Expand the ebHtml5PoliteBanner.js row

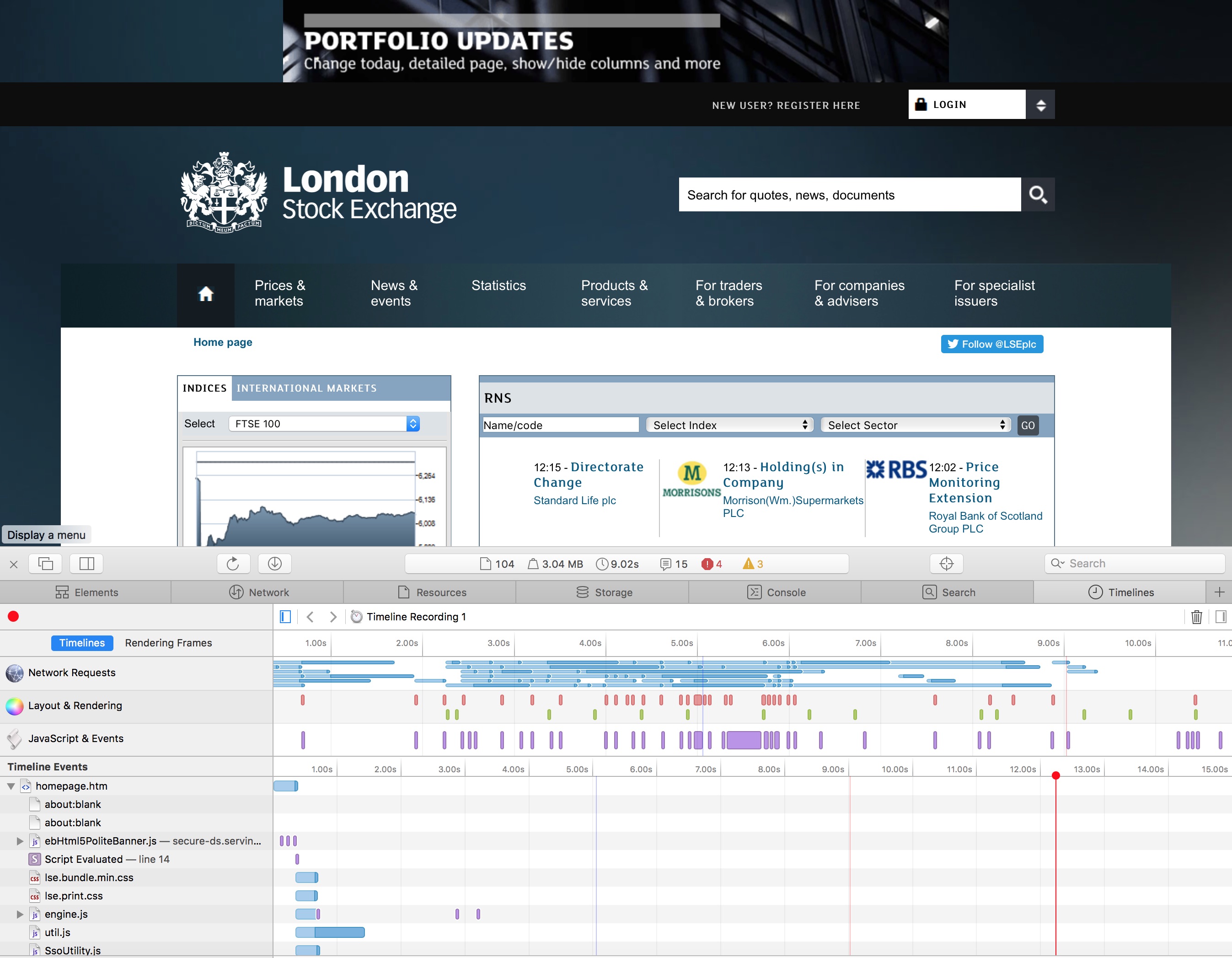click(20, 841)
